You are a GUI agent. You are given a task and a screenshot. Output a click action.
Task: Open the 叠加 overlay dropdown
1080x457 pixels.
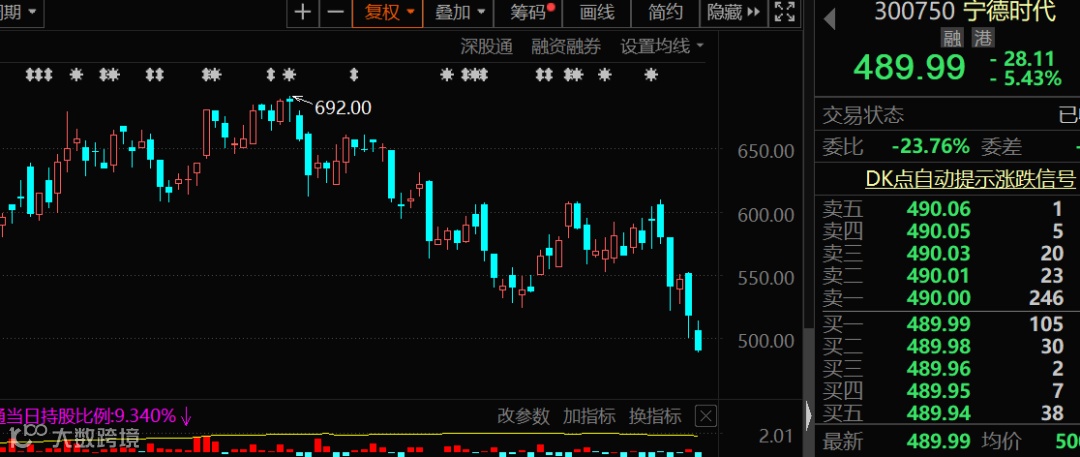coord(459,12)
